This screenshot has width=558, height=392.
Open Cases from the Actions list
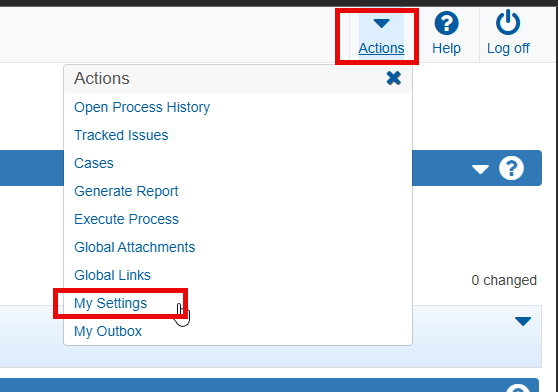tap(94, 163)
